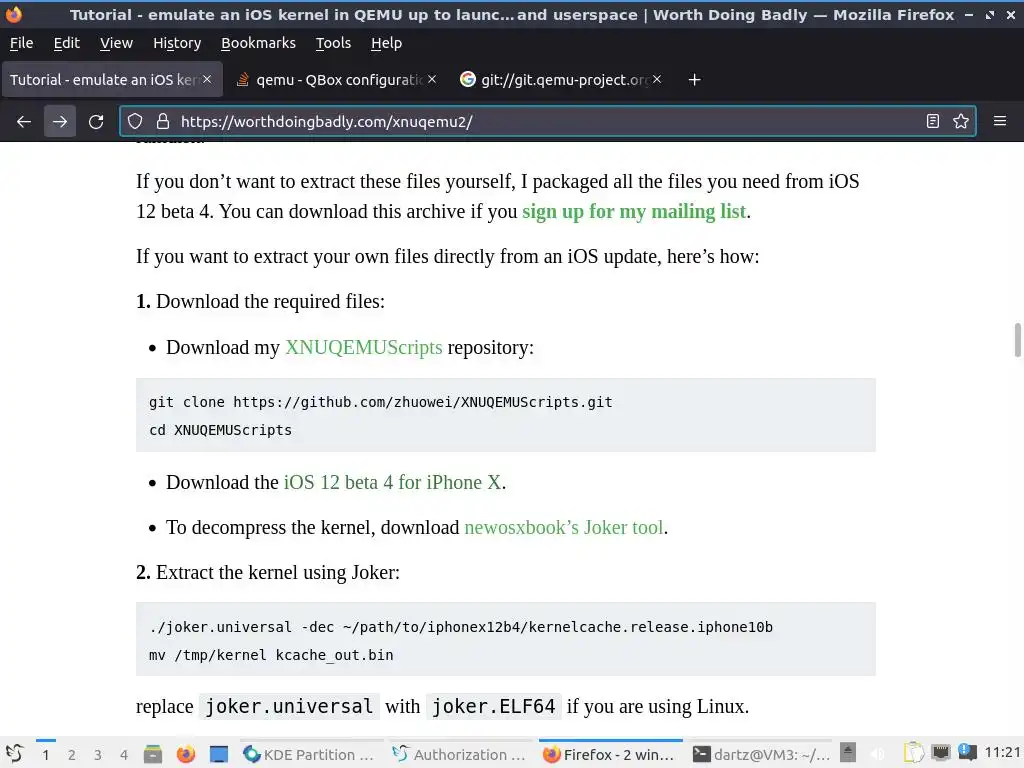
Task: Open the LXQt start menu bird icon
Action: click(x=14, y=754)
